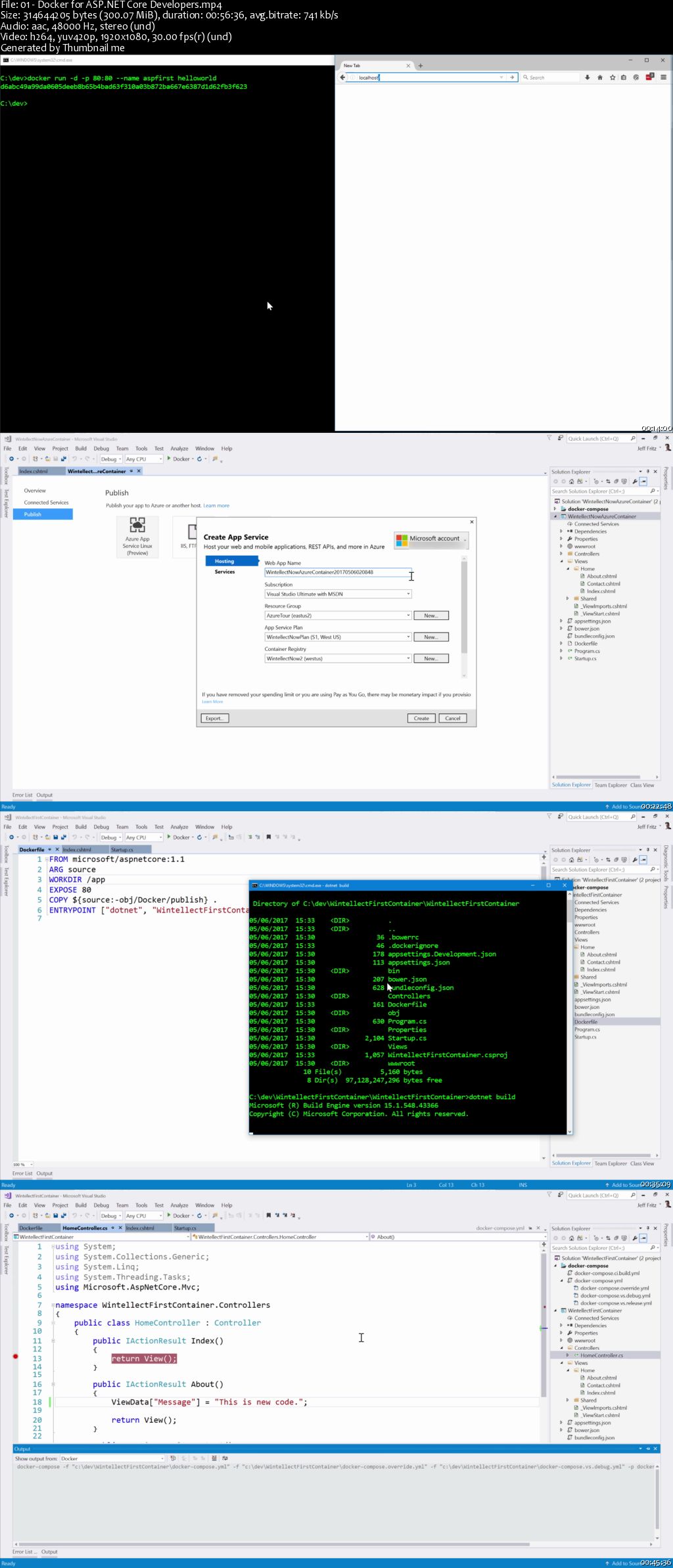Image resolution: width=673 pixels, height=1568 pixels.
Task: Click the Export... button in the dialog
Action: click(x=214, y=718)
